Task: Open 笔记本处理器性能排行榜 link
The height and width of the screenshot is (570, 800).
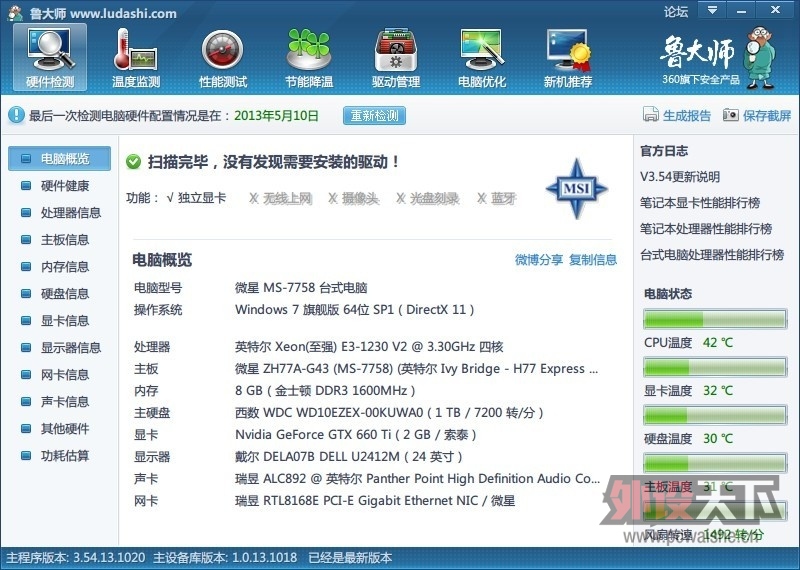Action: tap(706, 229)
